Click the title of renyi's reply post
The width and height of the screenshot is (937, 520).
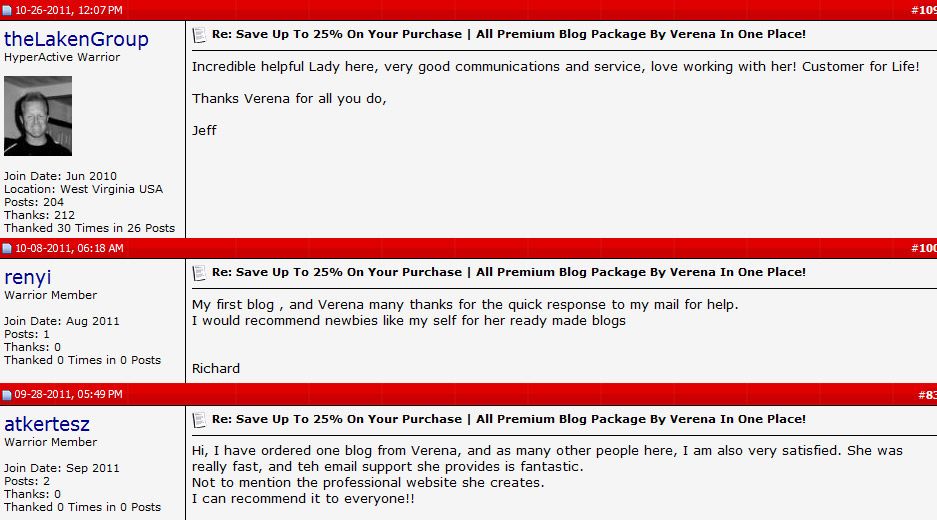coord(509,272)
